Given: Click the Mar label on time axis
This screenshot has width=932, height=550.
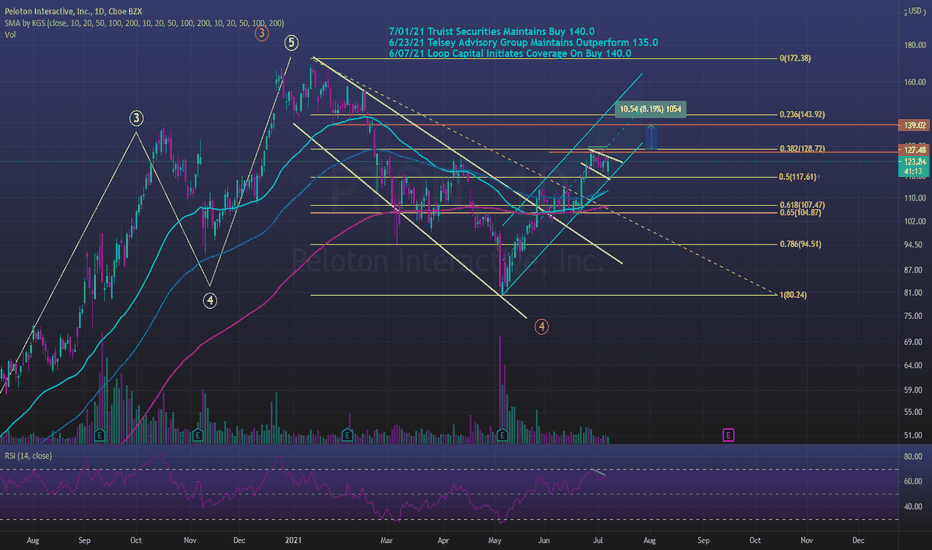Looking at the screenshot, I should 386,540.
